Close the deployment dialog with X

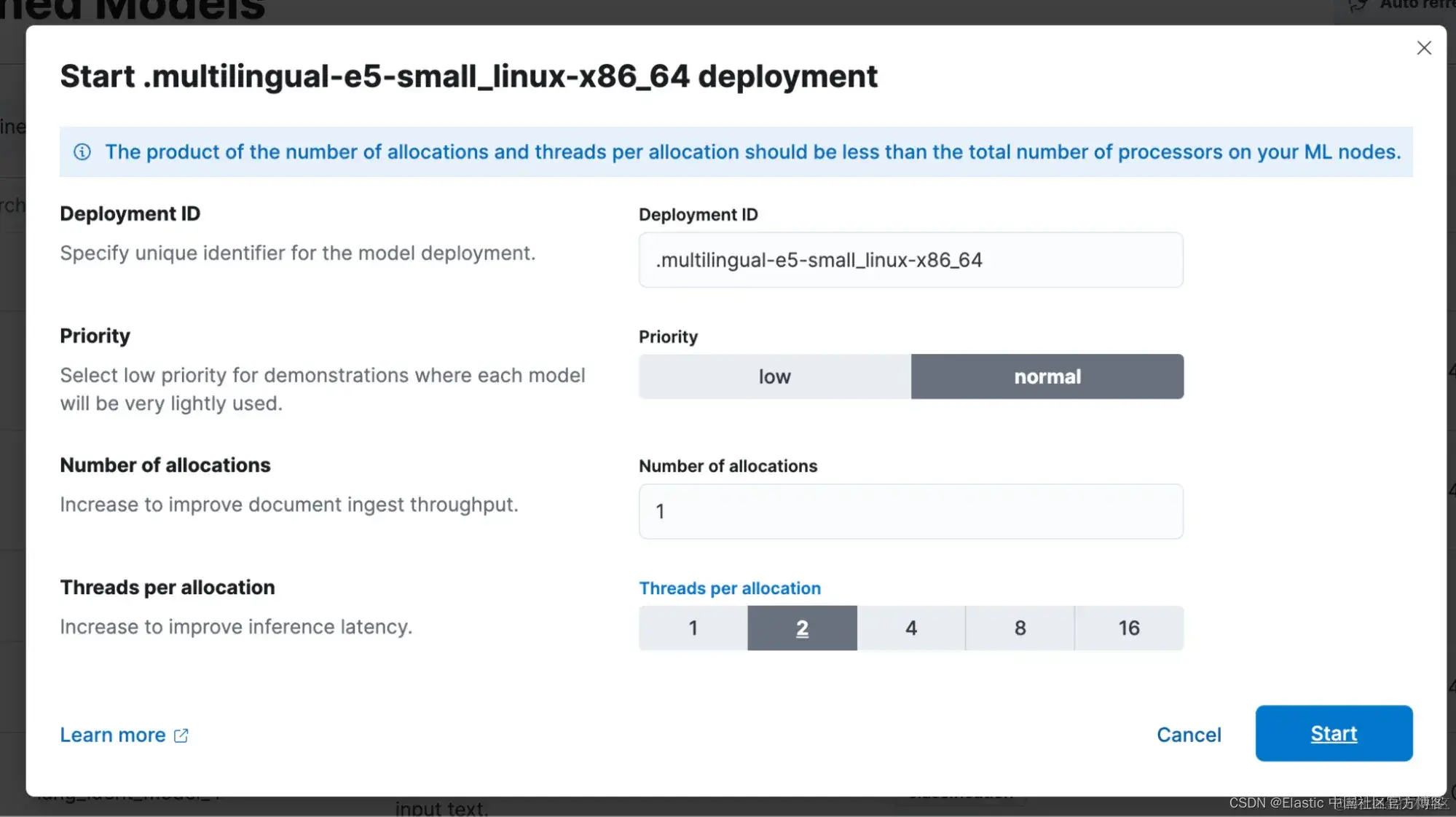[x=1423, y=48]
